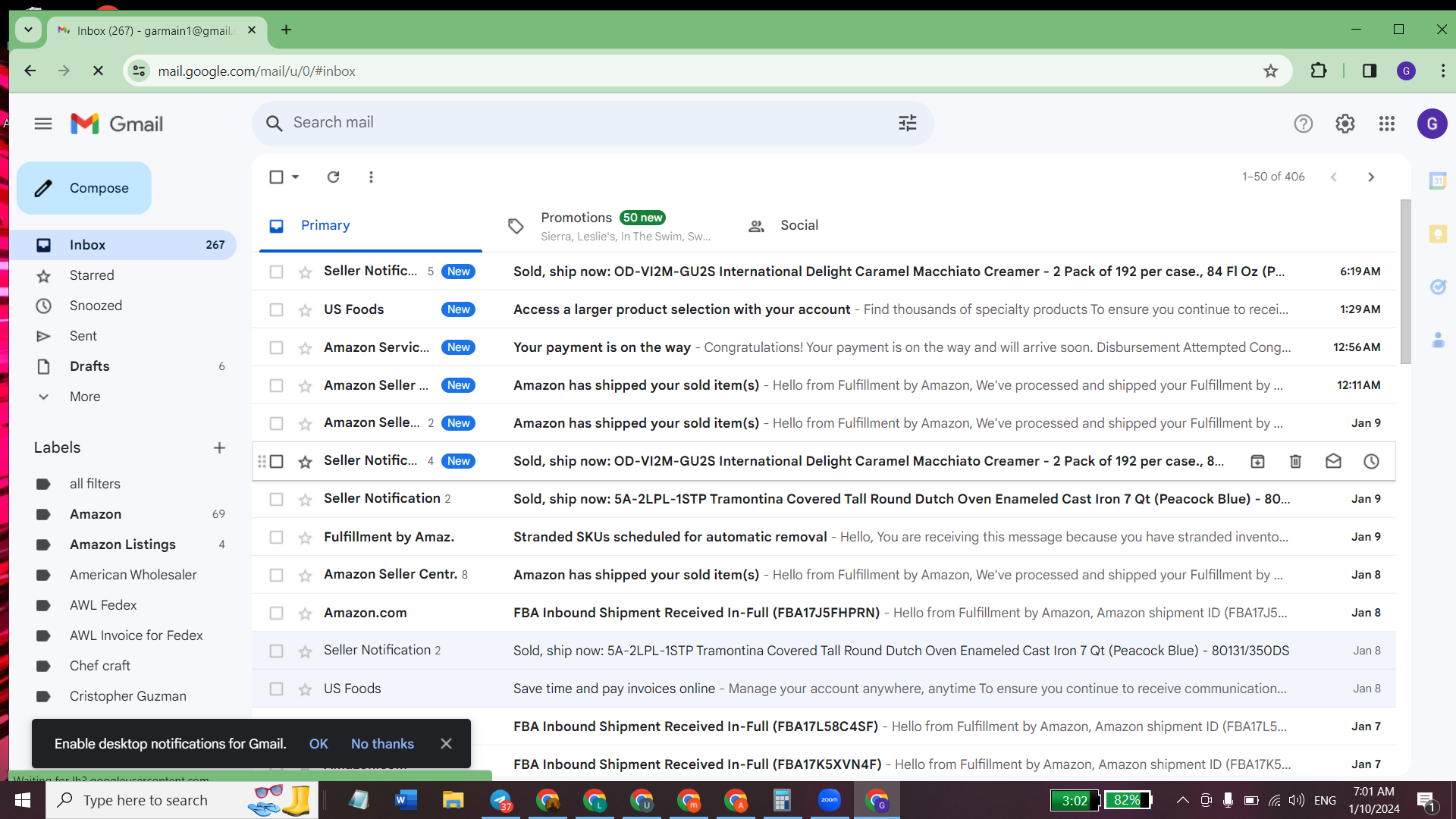Star the Seller Notification Peacock Blue Jan 9 email
1456x819 pixels.
(305, 500)
